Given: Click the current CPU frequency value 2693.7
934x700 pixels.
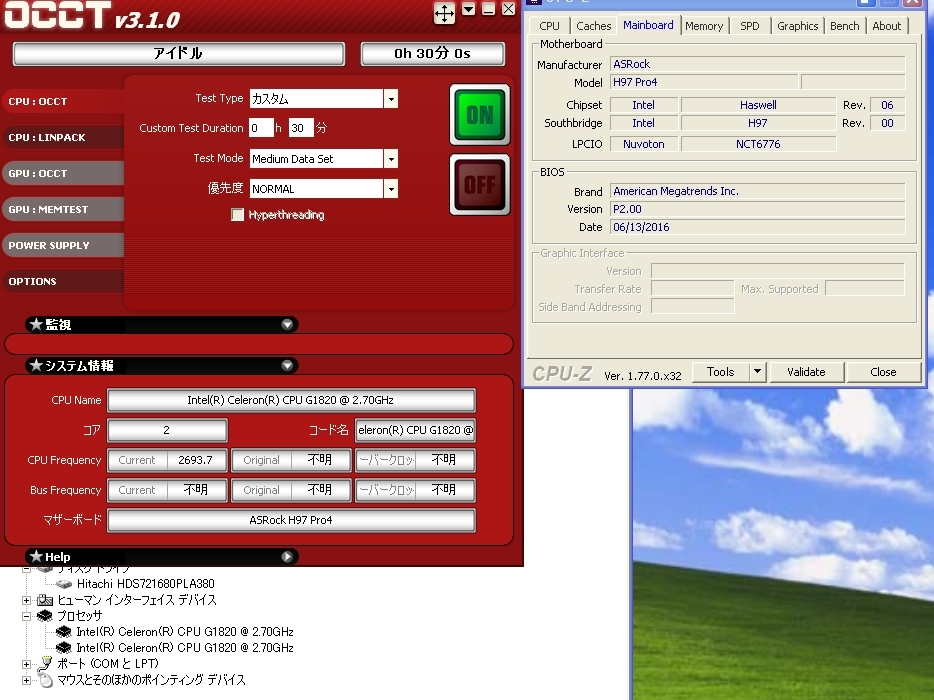Looking at the screenshot, I should pyautogui.click(x=195, y=460).
